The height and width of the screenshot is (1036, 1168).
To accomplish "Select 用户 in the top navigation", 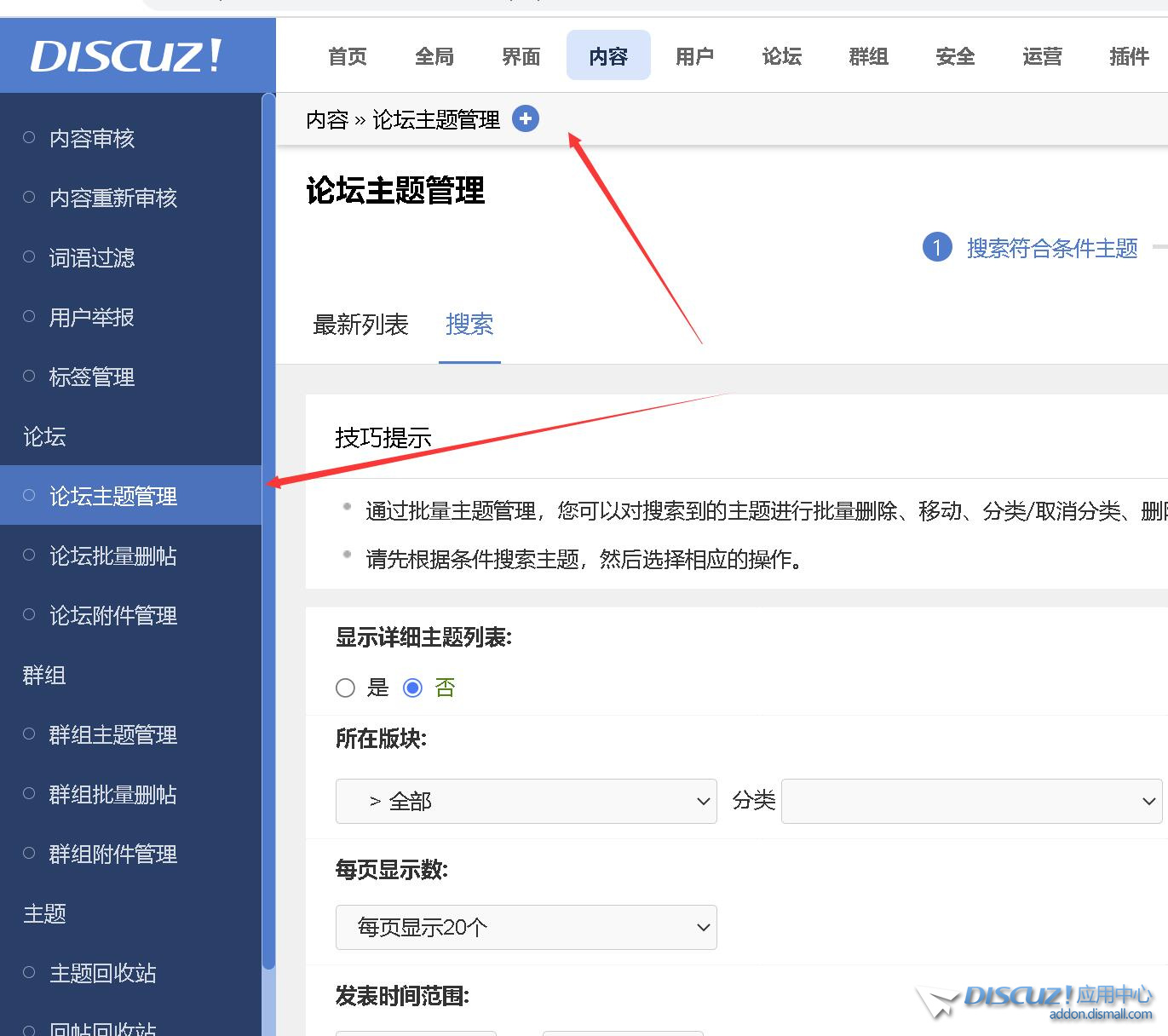I will (x=694, y=55).
